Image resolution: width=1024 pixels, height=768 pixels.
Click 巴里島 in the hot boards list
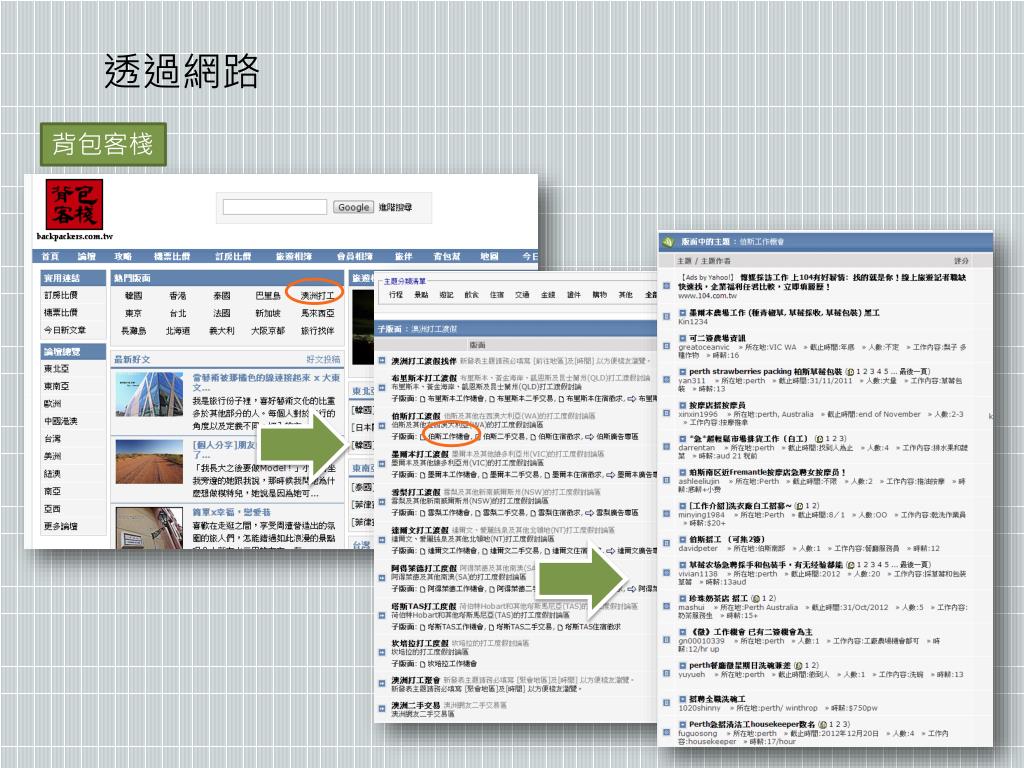point(268,295)
